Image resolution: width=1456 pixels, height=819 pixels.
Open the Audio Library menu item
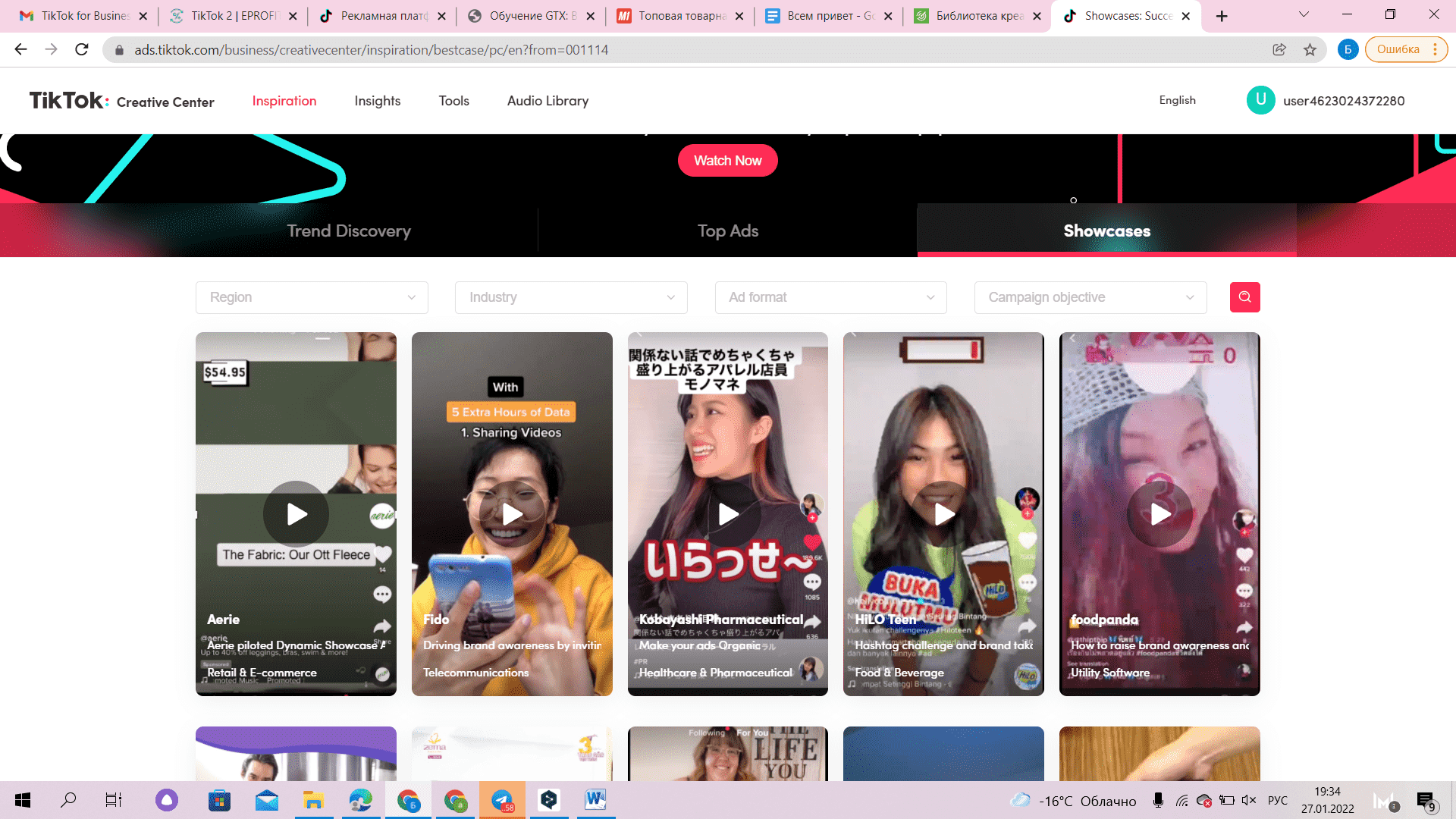[548, 101]
